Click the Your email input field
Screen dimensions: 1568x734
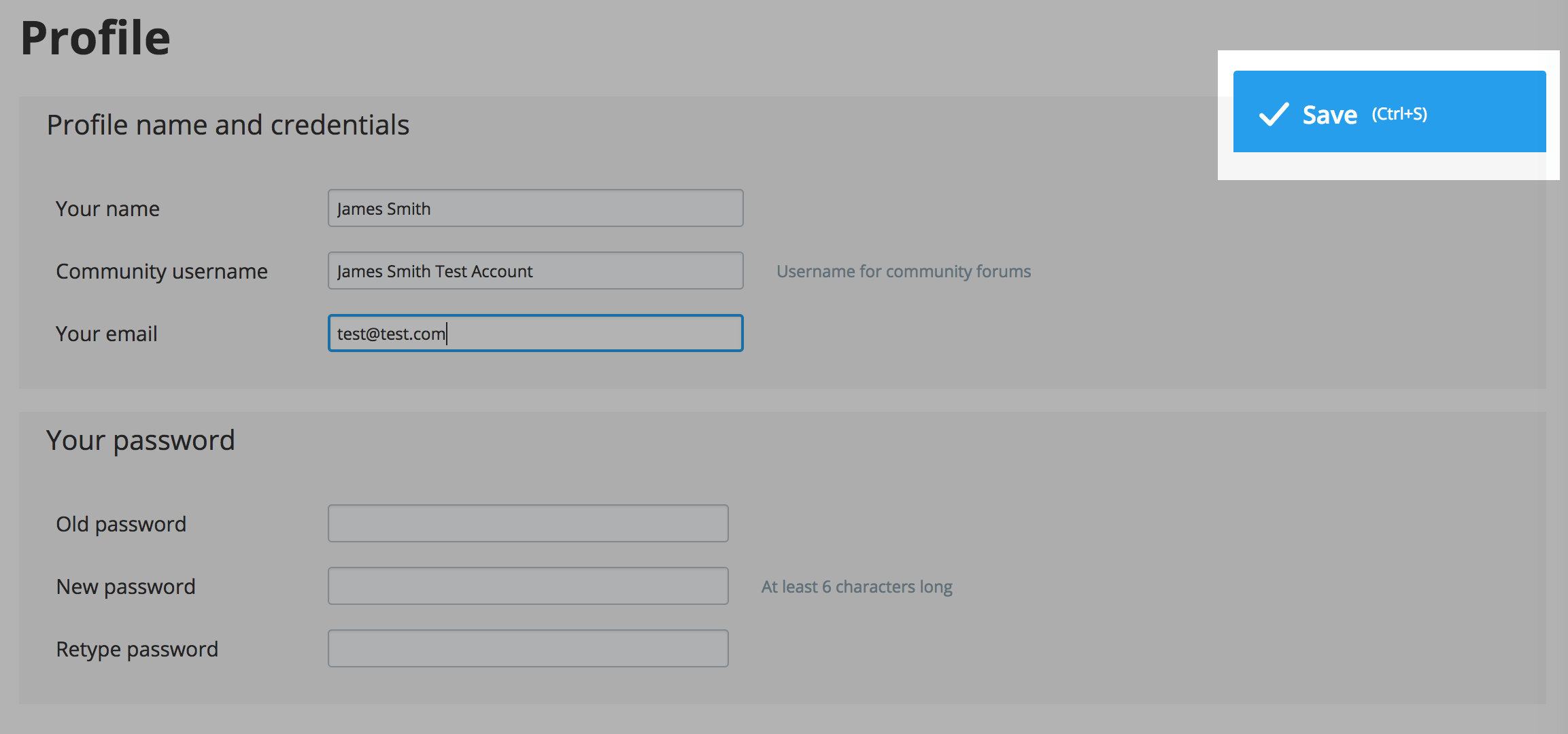535,333
